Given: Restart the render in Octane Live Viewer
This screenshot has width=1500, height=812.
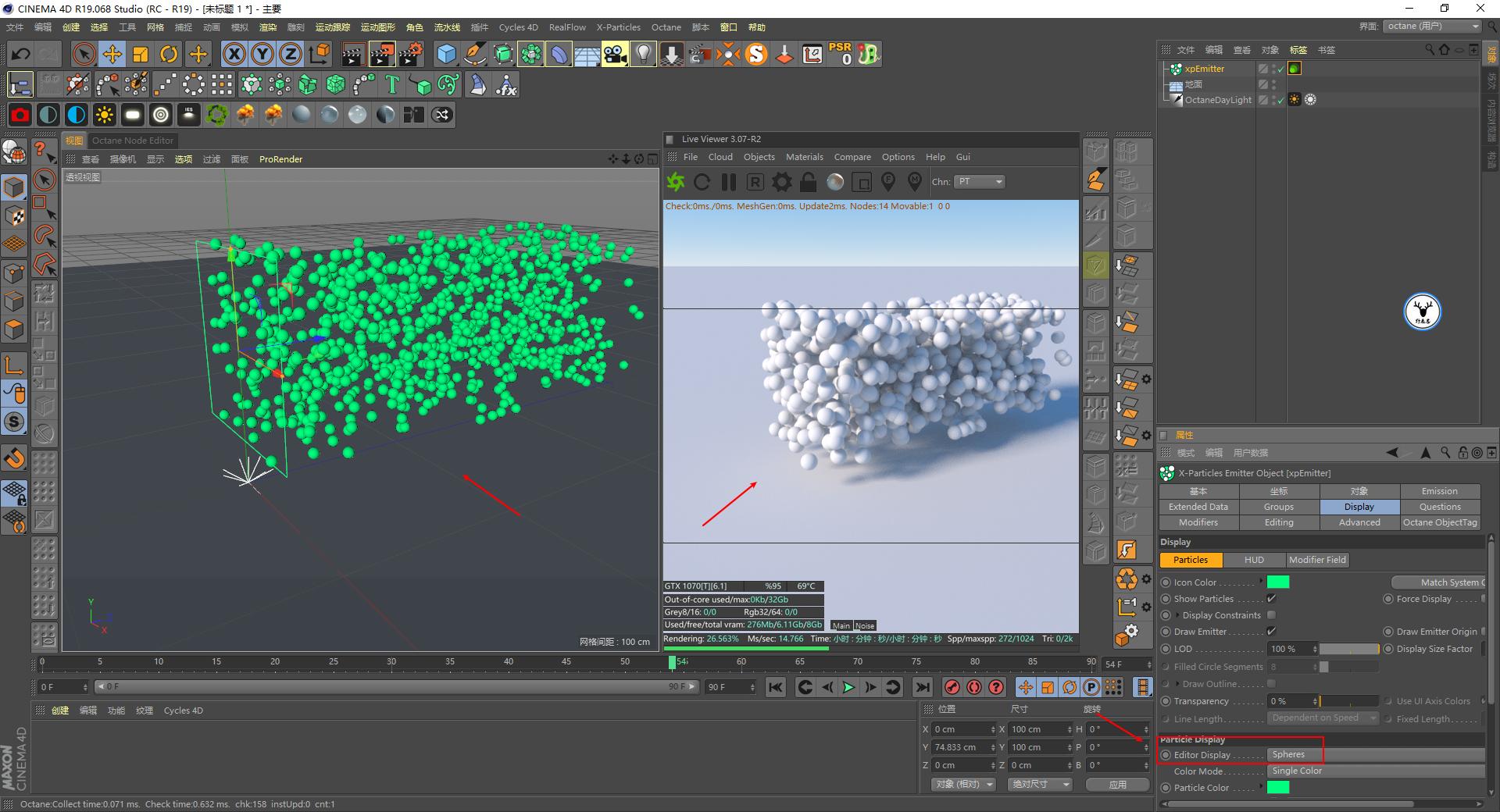Looking at the screenshot, I should (702, 181).
